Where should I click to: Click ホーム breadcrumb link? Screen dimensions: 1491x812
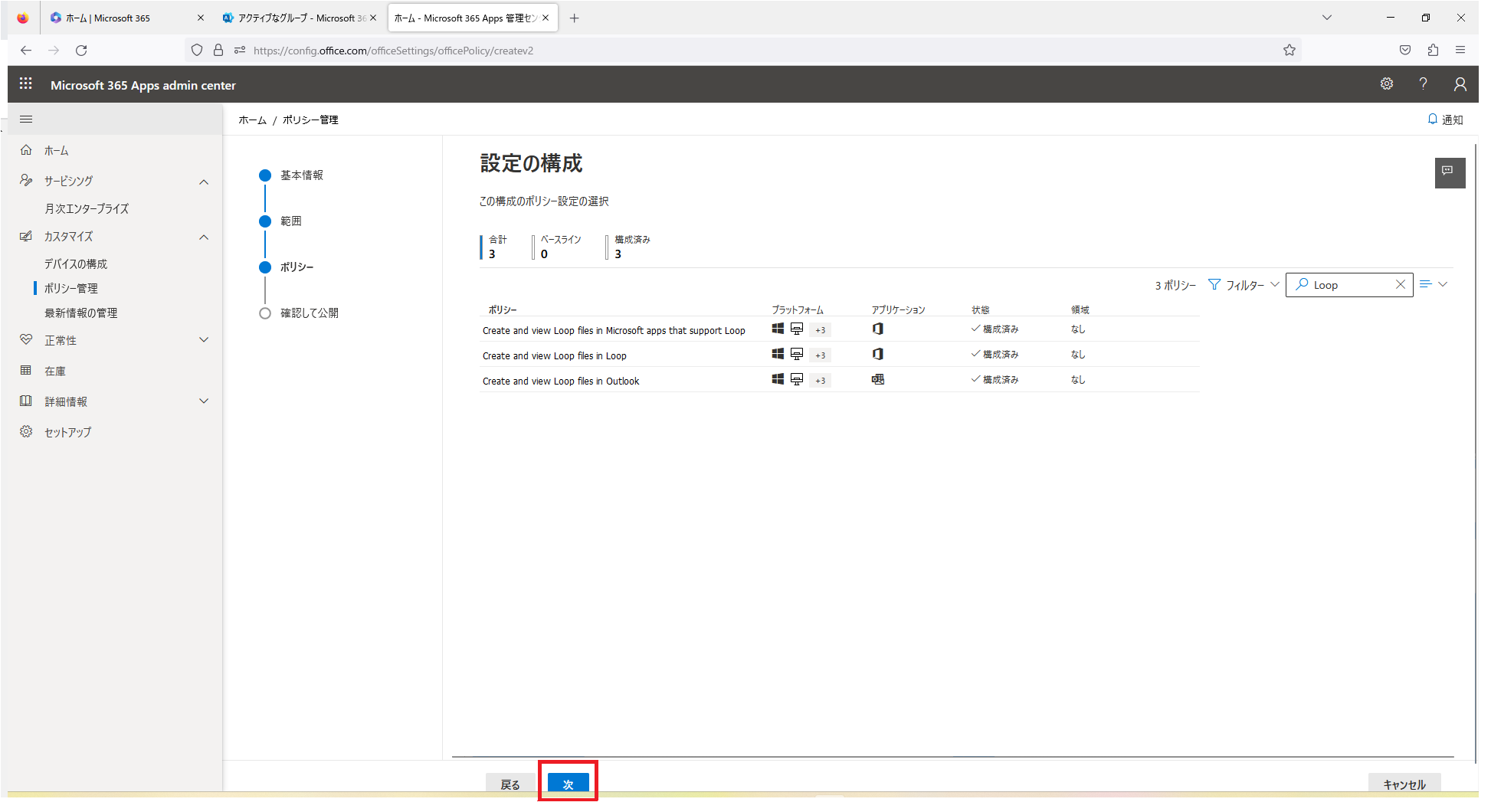(252, 120)
